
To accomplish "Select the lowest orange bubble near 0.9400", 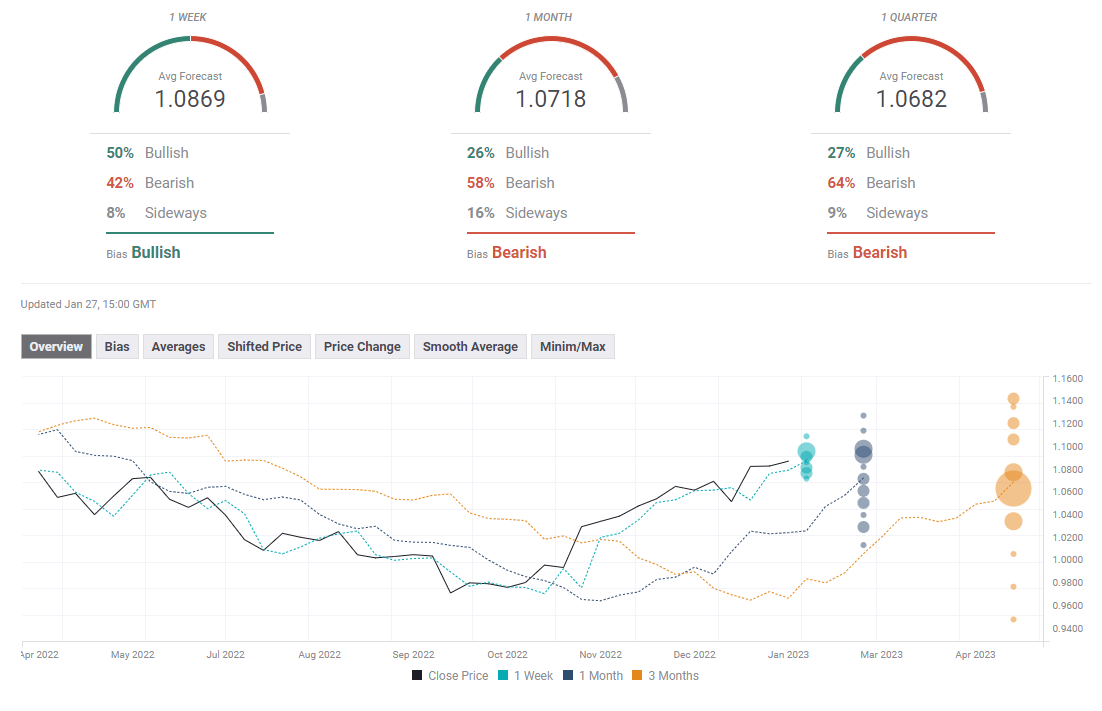I will [1013, 619].
